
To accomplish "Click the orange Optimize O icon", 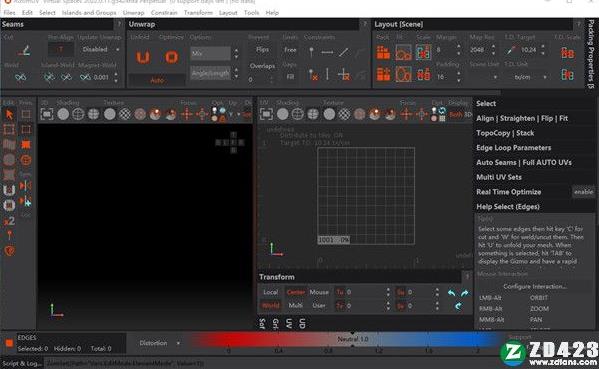I will click(172, 57).
